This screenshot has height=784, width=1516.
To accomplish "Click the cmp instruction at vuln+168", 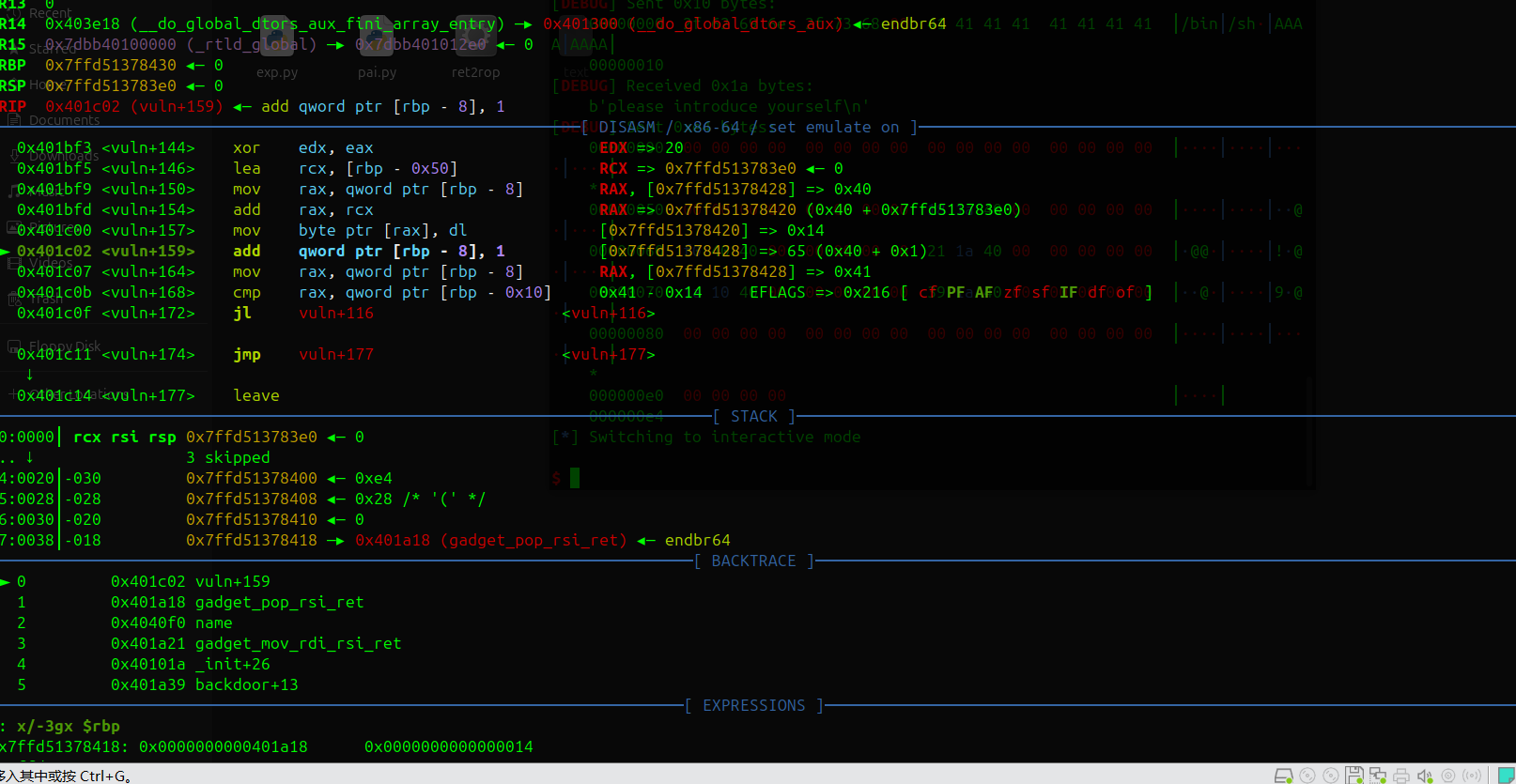I will click(393, 292).
